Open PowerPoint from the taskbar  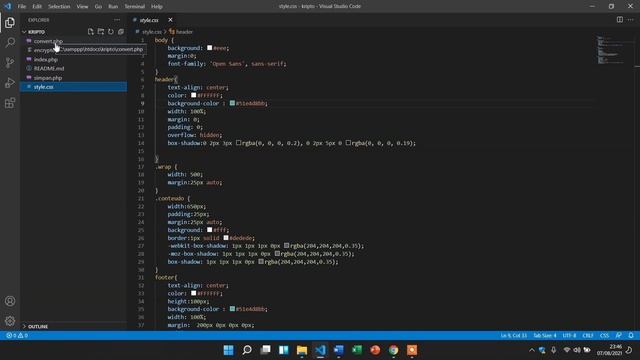[x=375, y=350]
